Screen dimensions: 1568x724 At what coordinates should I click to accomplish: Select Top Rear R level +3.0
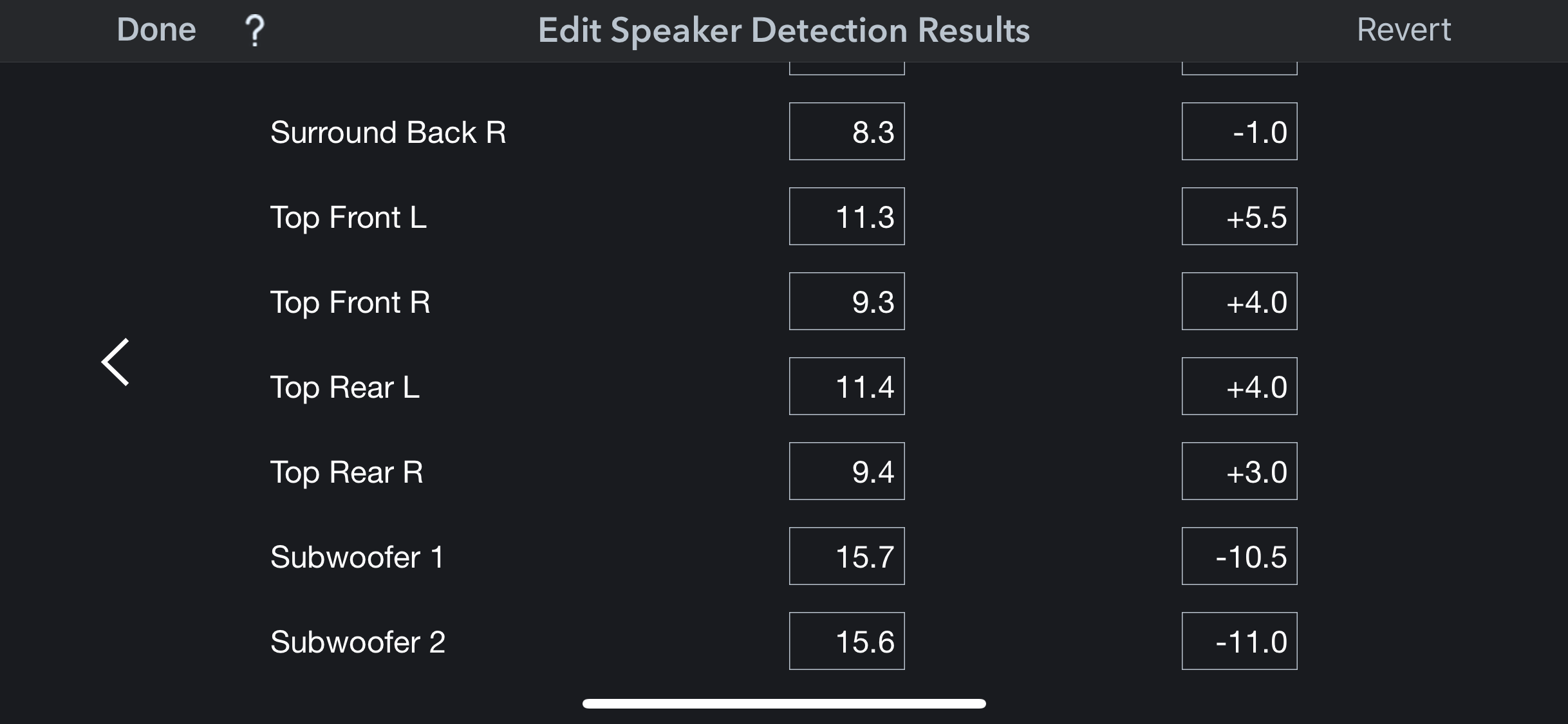click(x=1240, y=471)
